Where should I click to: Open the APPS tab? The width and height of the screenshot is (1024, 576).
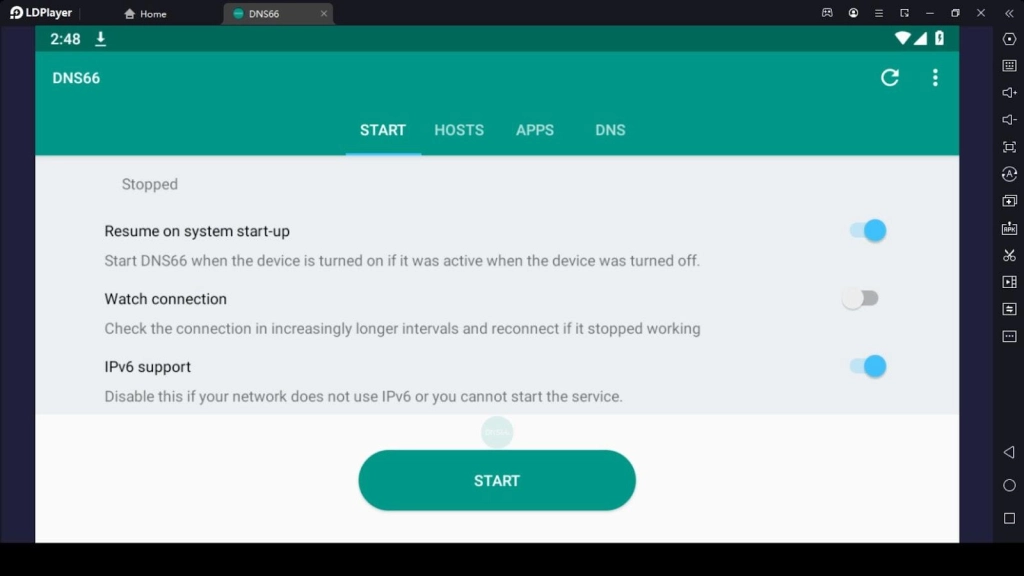[535, 130]
